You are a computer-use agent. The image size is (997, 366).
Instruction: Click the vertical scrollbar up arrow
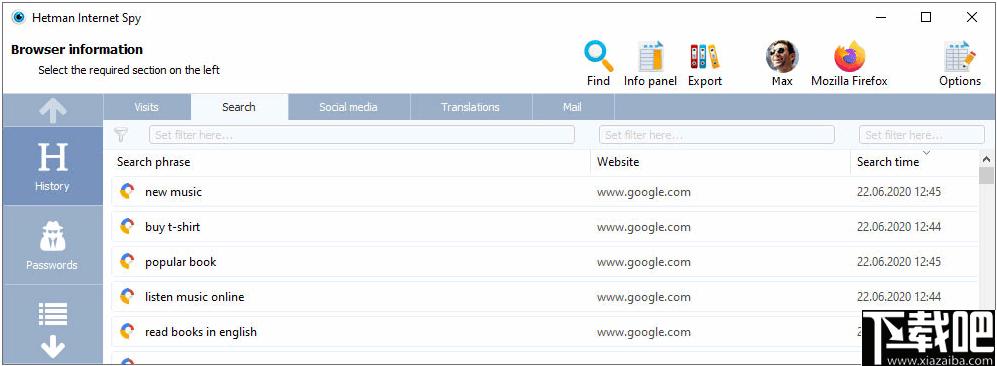[986, 159]
